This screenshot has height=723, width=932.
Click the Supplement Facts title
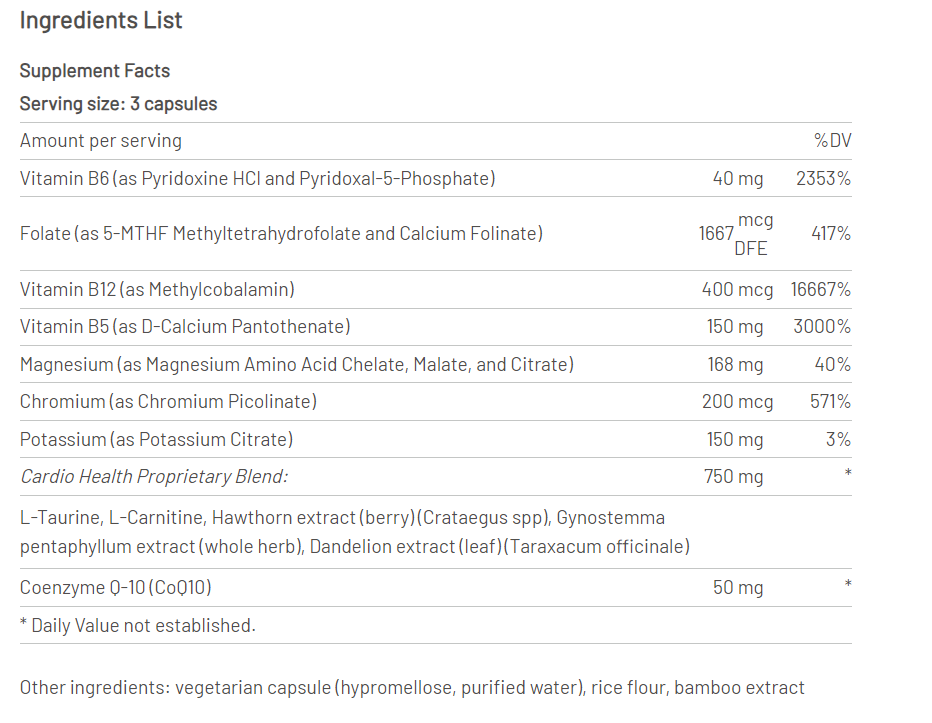pos(95,71)
